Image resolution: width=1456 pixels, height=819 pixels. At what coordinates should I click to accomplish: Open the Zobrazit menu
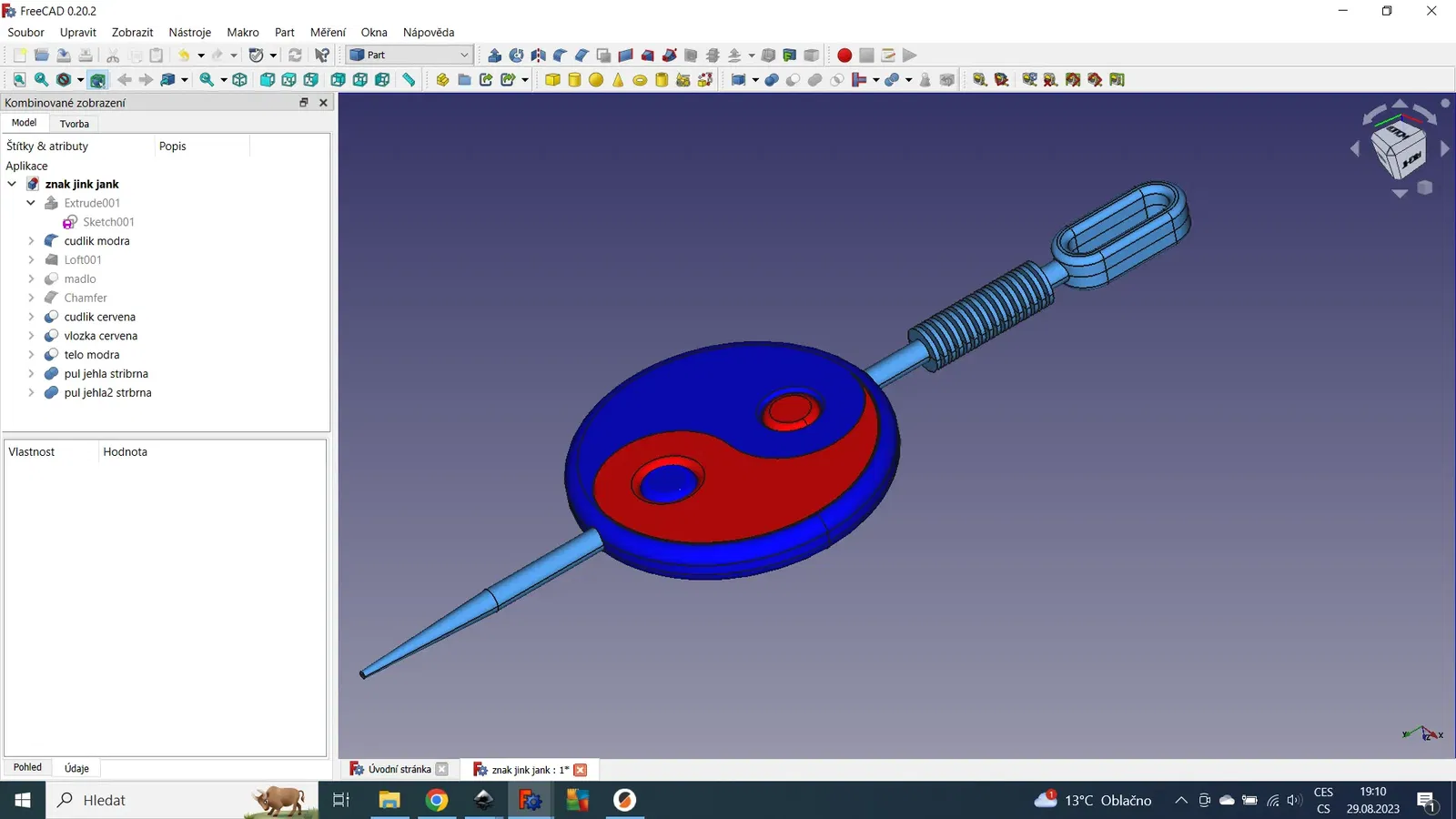click(x=132, y=32)
